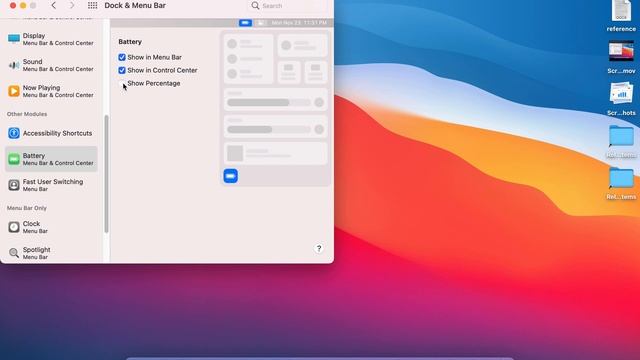Select the green Battery sidebar icon
Image resolution: width=640 pixels, height=360 pixels.
(x=14, y=159)
